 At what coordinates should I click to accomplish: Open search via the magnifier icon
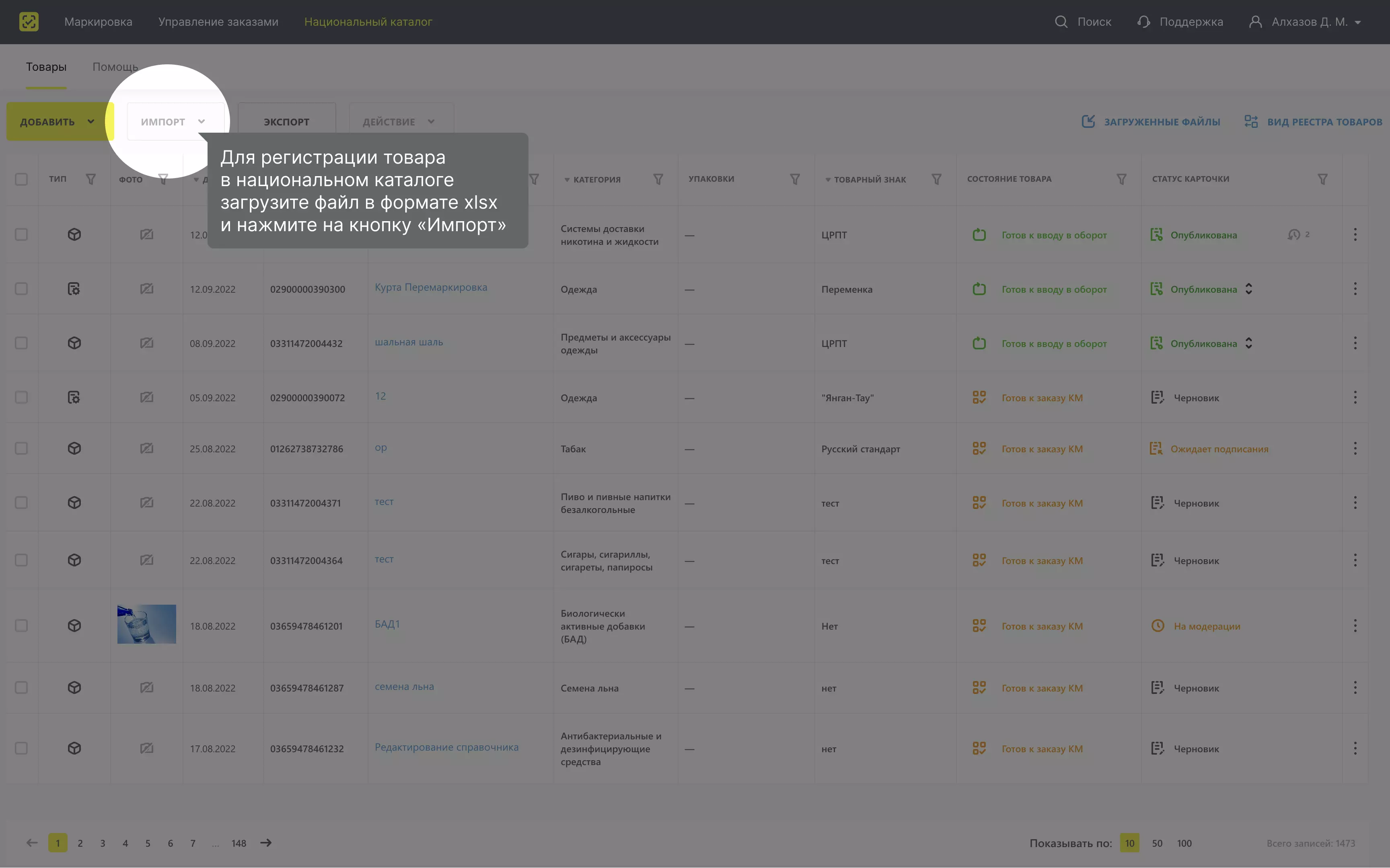1061,22
